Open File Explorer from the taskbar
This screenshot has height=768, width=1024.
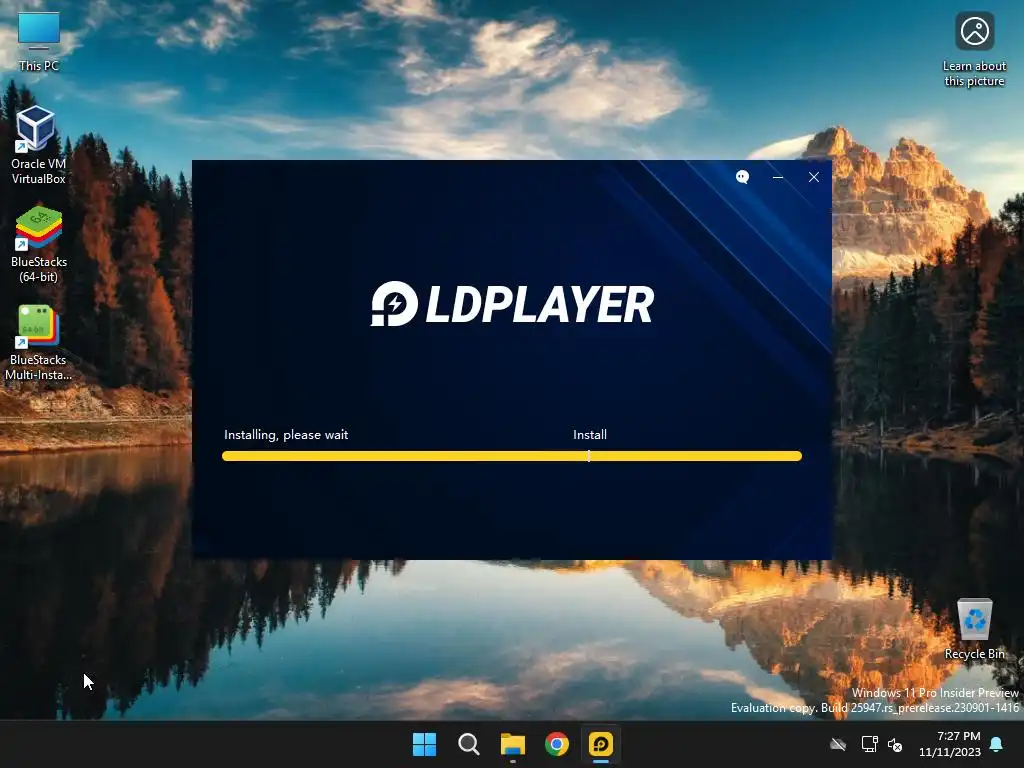[x=513, y=744]
